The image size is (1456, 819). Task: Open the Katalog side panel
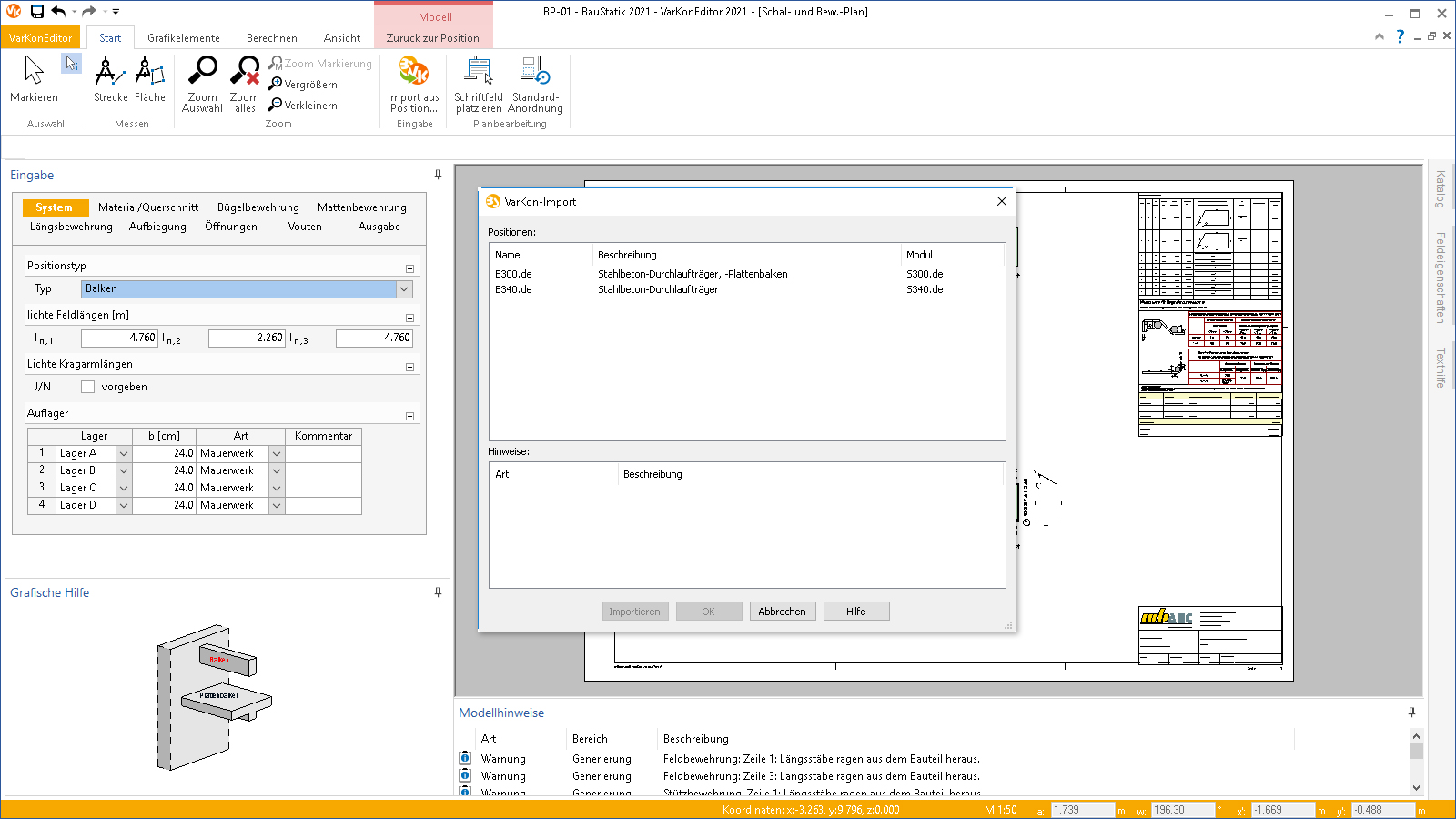[x=1441, y=189]
